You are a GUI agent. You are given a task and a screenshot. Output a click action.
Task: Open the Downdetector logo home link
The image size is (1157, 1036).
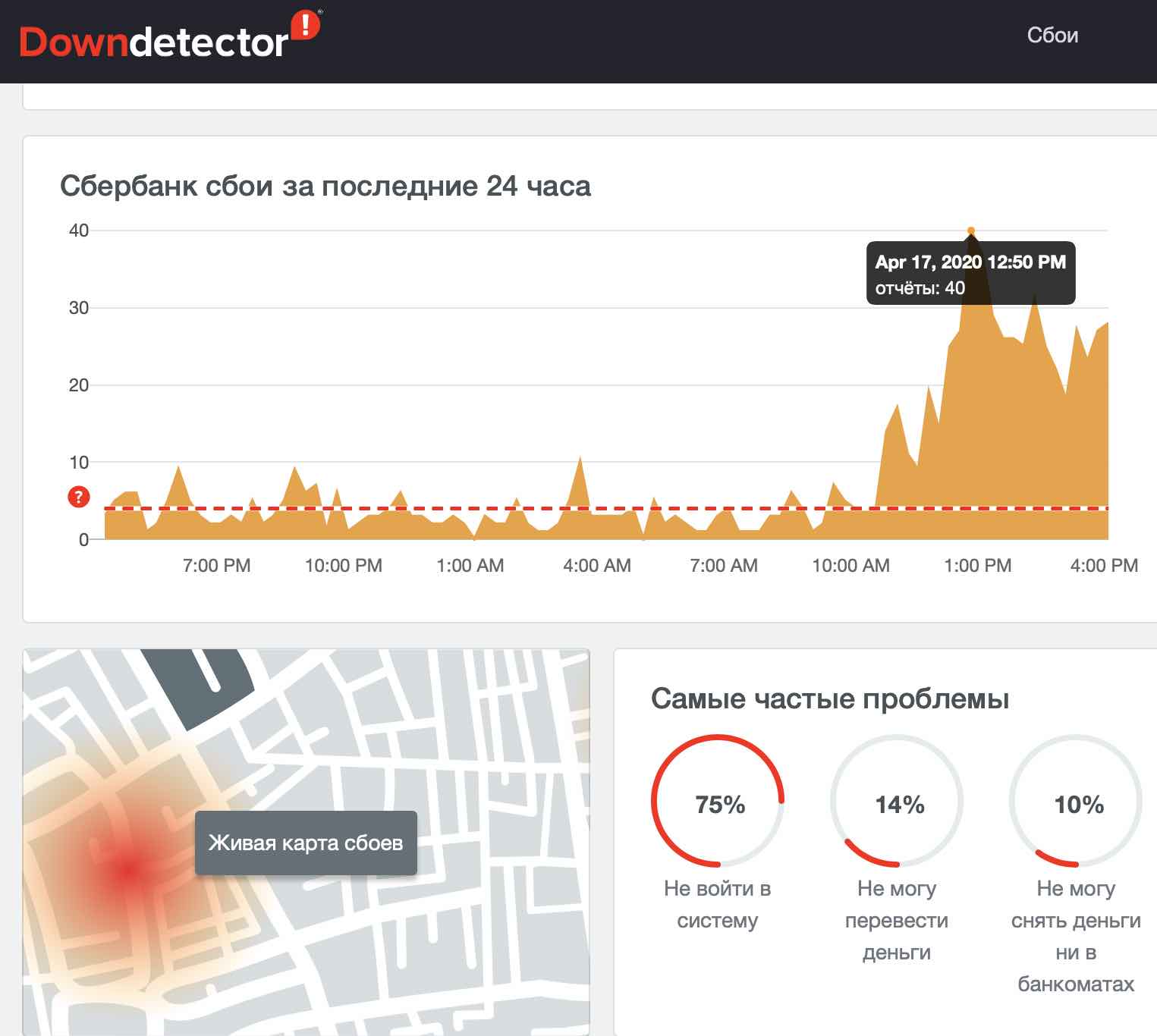click(170, 35)
